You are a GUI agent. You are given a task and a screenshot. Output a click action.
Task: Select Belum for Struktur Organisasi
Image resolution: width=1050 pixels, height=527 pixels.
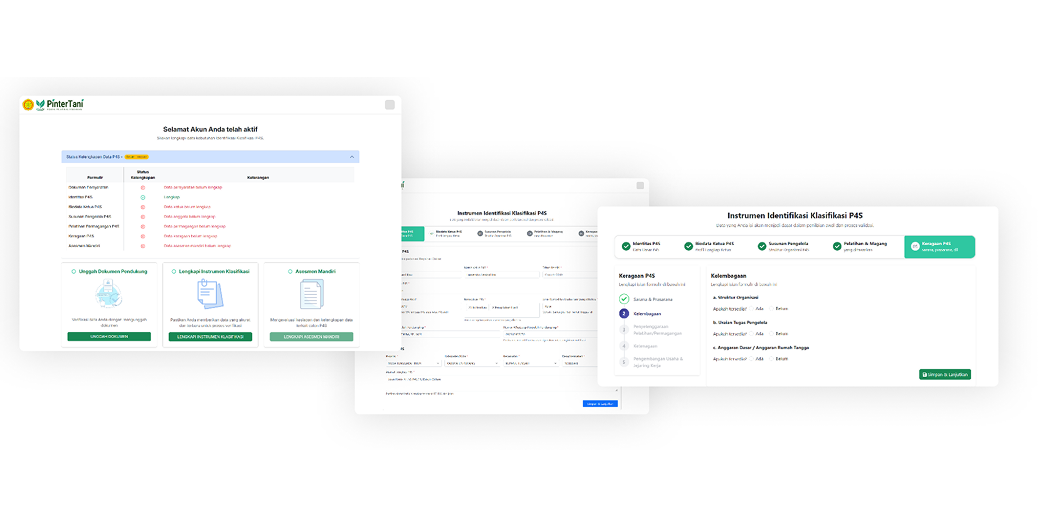(772, 309)
